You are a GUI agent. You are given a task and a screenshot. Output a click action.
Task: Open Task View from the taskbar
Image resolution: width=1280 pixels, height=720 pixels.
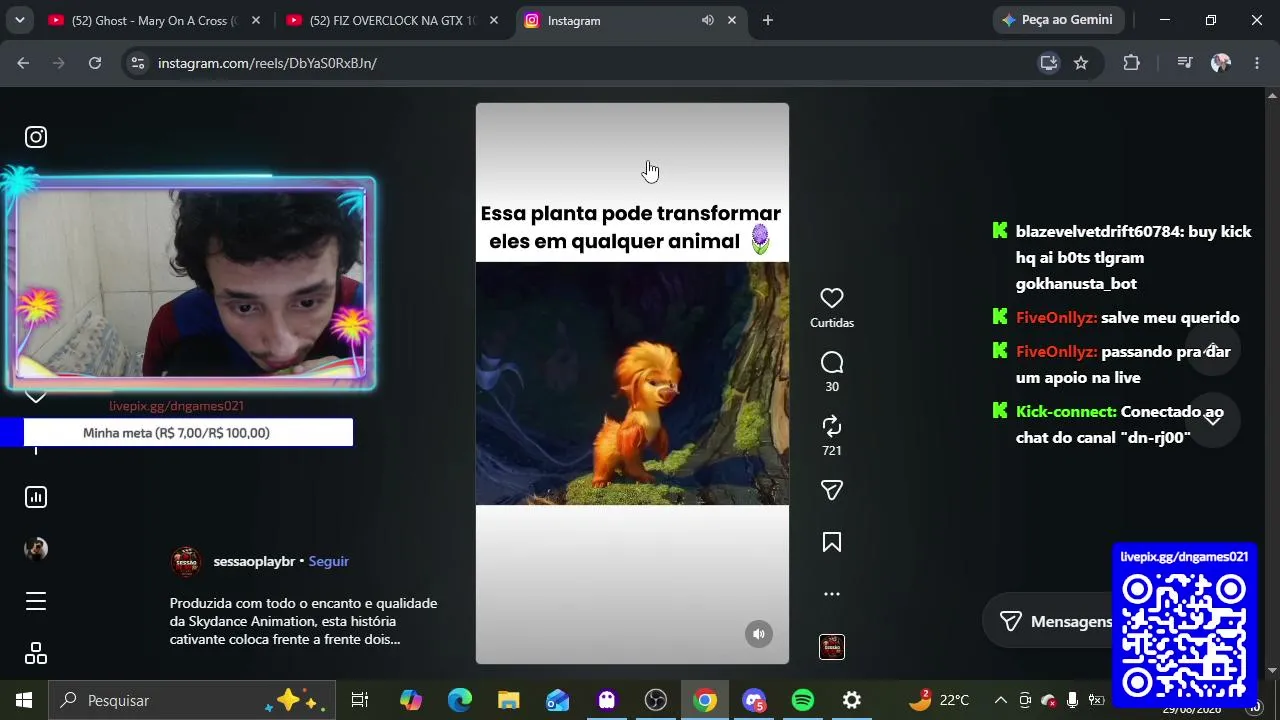[360, 700]
